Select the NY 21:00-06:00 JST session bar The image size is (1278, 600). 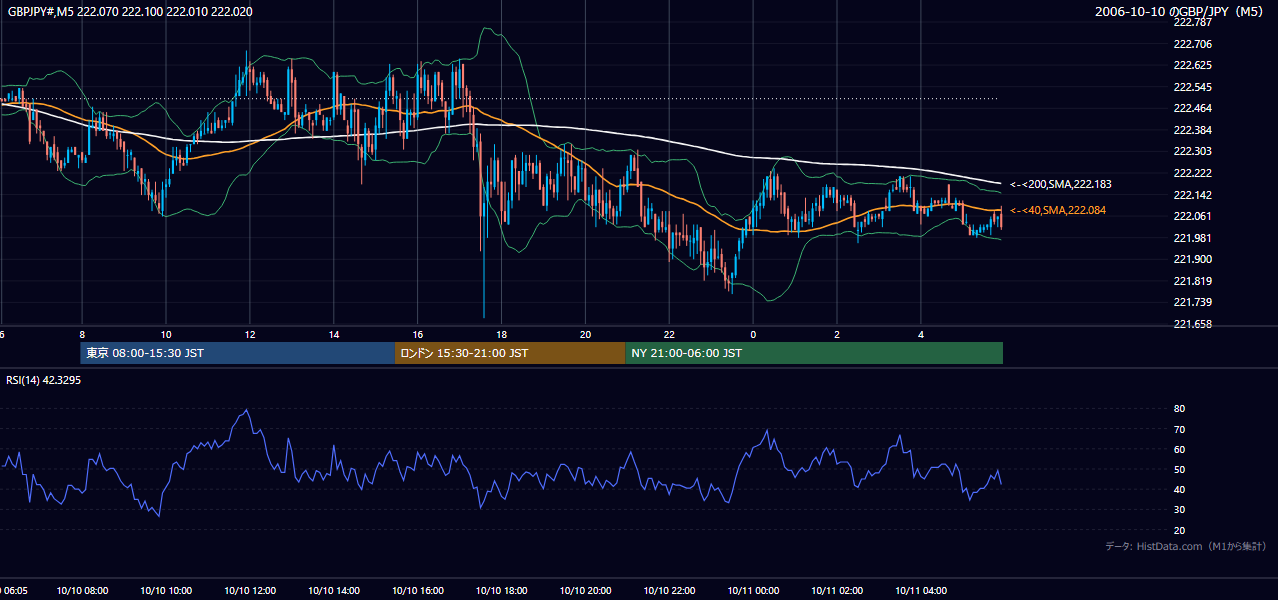point(814,353)
